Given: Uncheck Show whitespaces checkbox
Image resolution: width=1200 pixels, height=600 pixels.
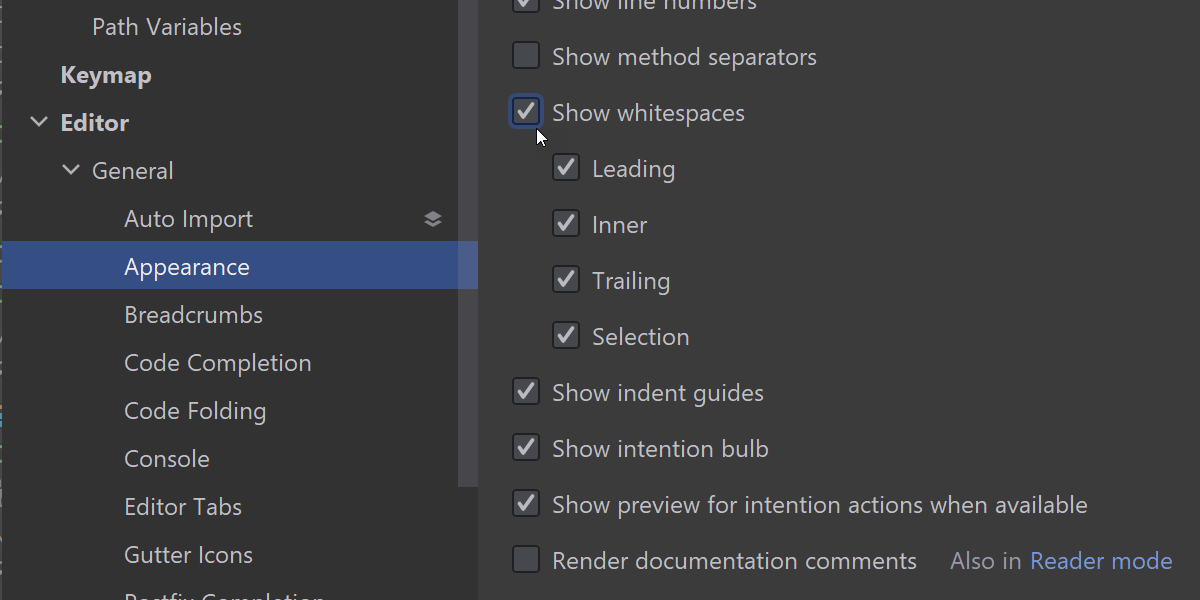Looking at the screenshot, I should pyautogui.click(x=526, y=112).
